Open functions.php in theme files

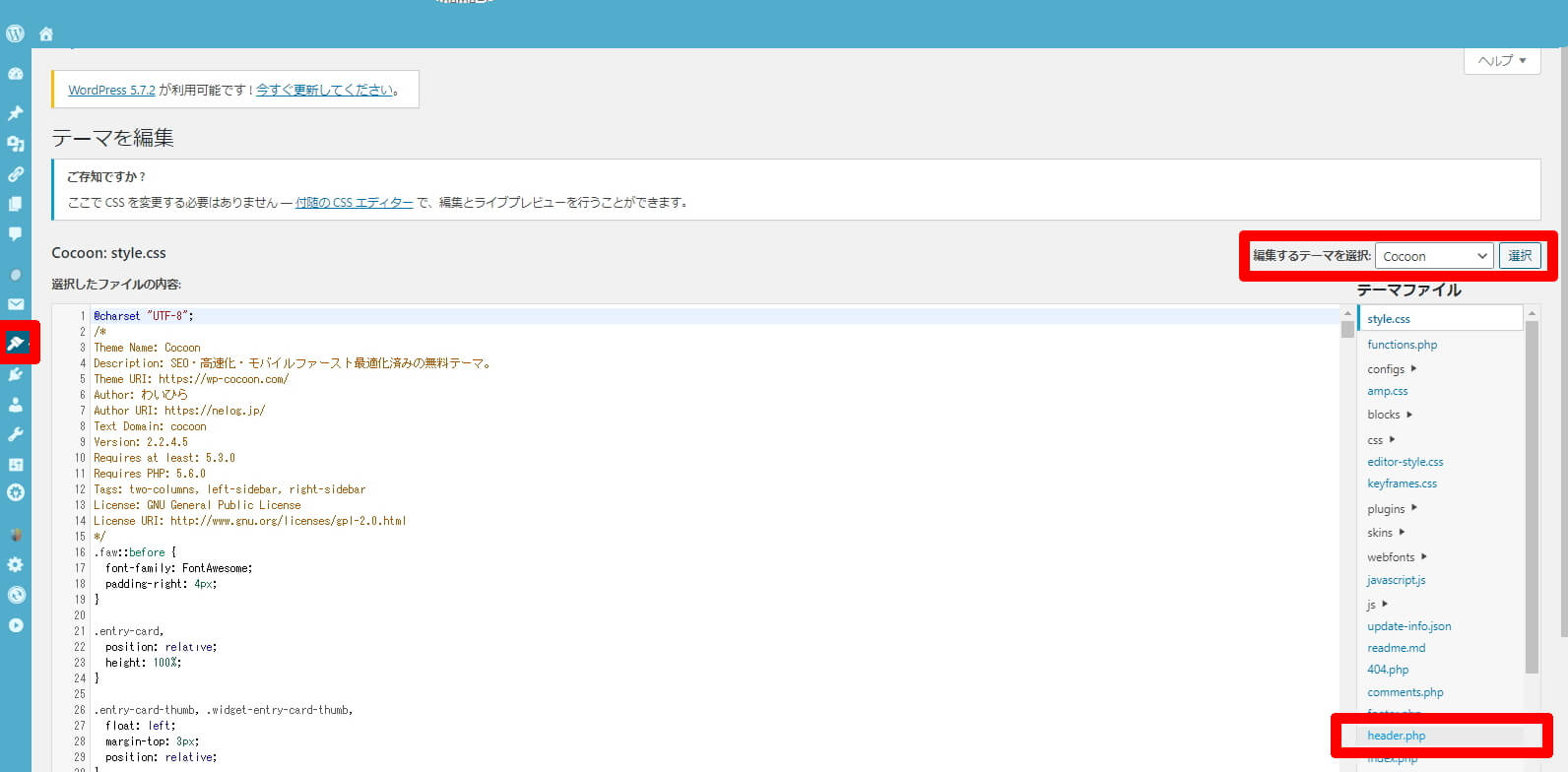coord(1402,345)
